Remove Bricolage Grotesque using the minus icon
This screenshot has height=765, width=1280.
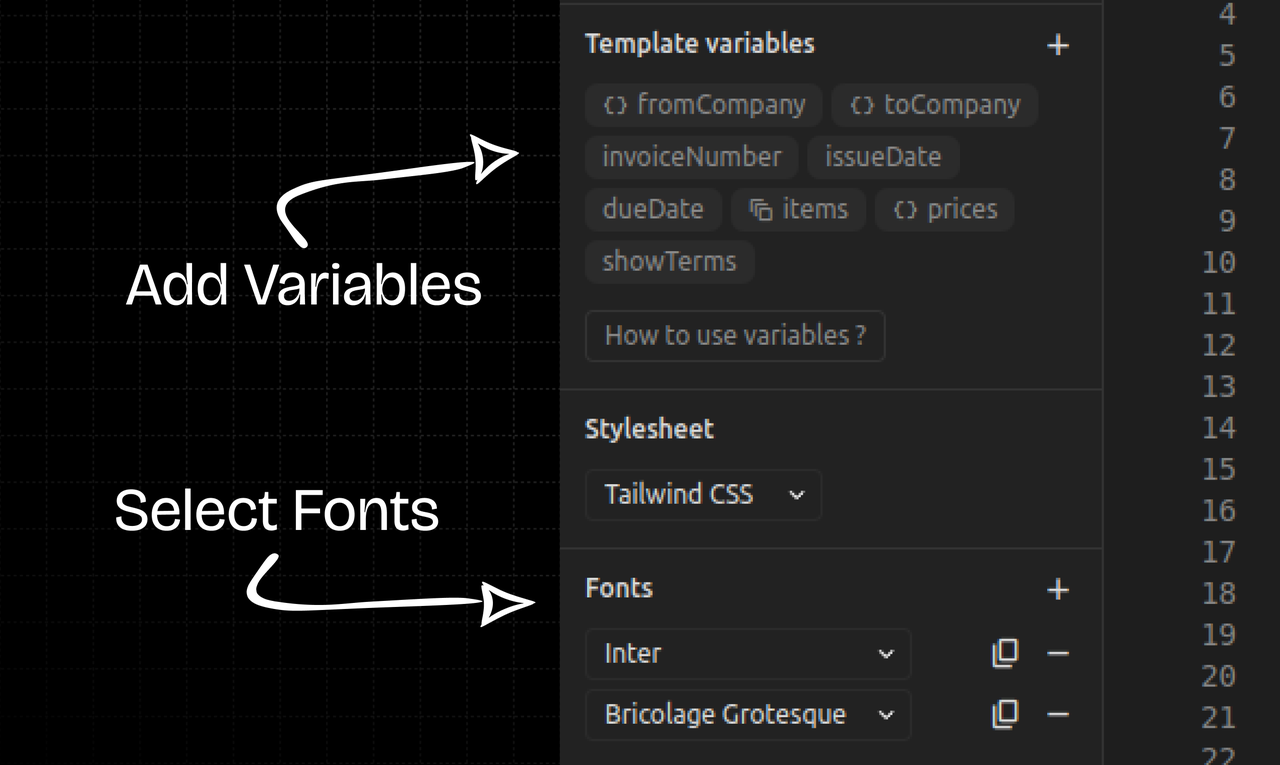click(1058, 714)
